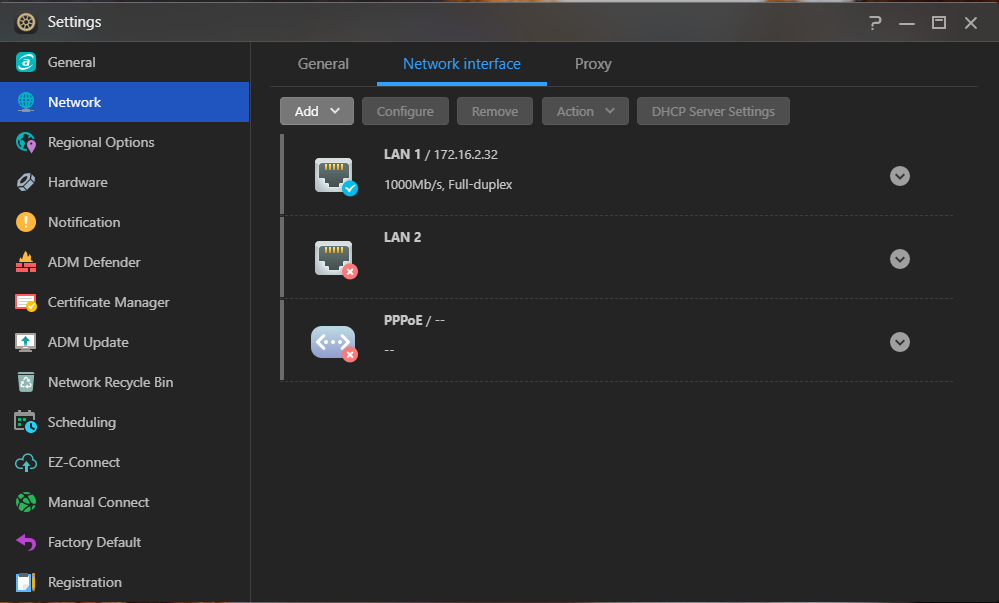Viewport: 999px width, 603px height.
Task: Click the LAN 2 disconnected port icon
Action: (333, 258)
